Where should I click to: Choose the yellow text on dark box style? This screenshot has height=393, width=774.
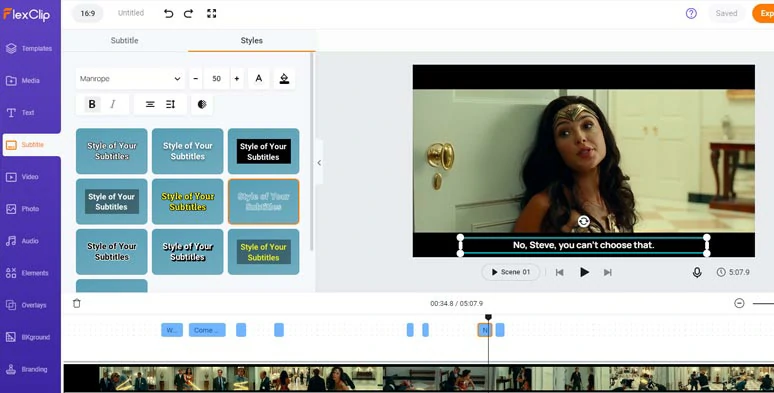point(264,252)
